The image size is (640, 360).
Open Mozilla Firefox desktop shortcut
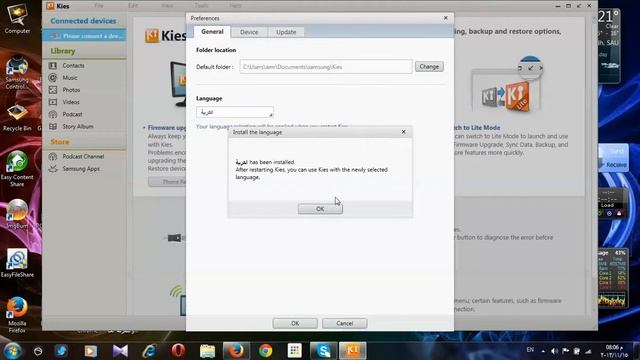pyautogui.click(x=17, y=314)
